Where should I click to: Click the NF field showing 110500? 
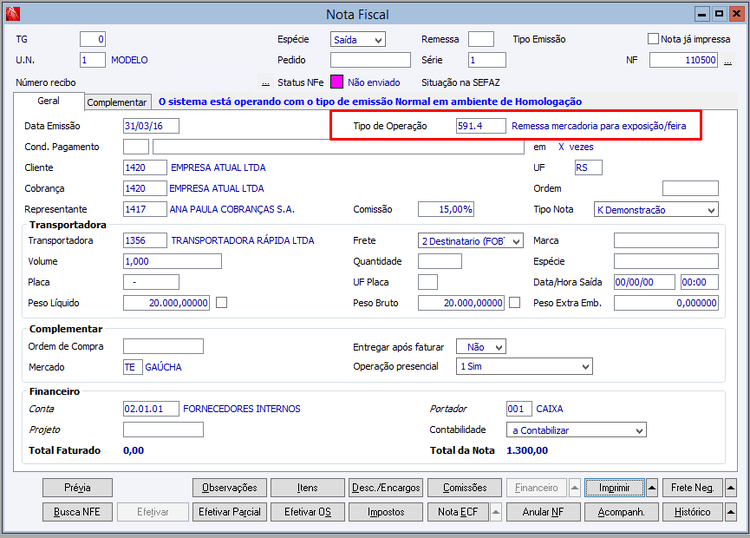pyautogui.click(x=683, y=60)
